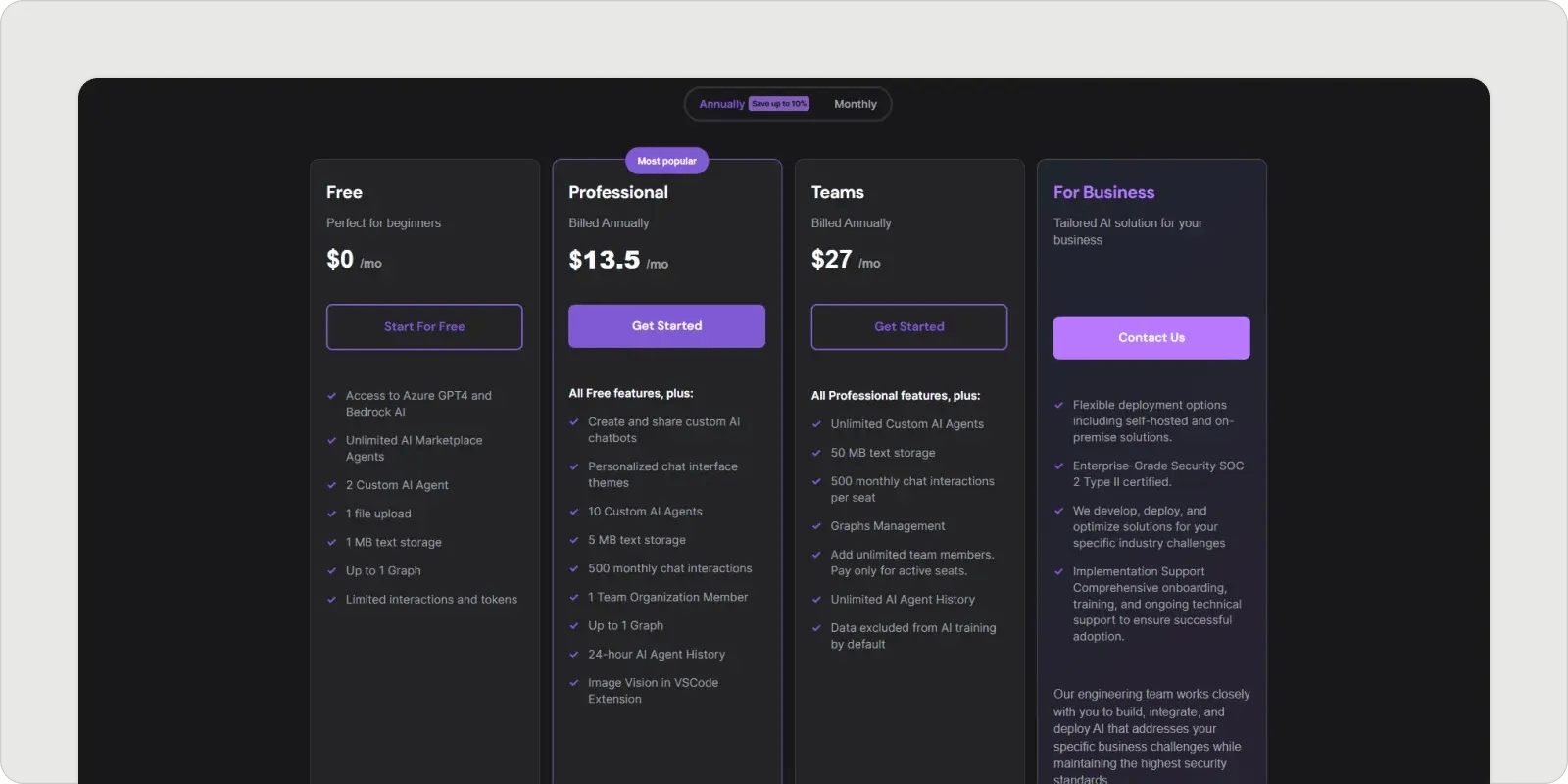Click Get Started under Professional plan
The image size is (1568, 784).
click(666, 326)
